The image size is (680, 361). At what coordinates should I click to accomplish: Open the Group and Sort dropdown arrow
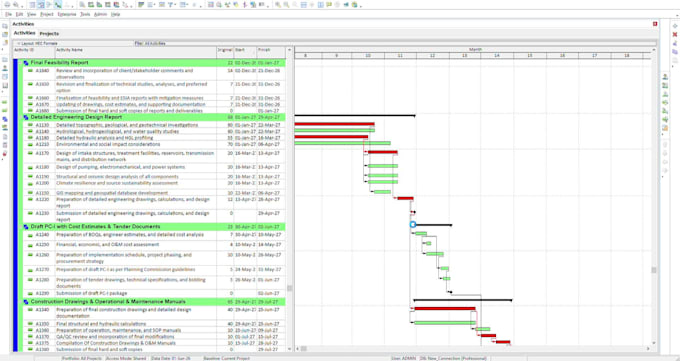click(187, 5)
